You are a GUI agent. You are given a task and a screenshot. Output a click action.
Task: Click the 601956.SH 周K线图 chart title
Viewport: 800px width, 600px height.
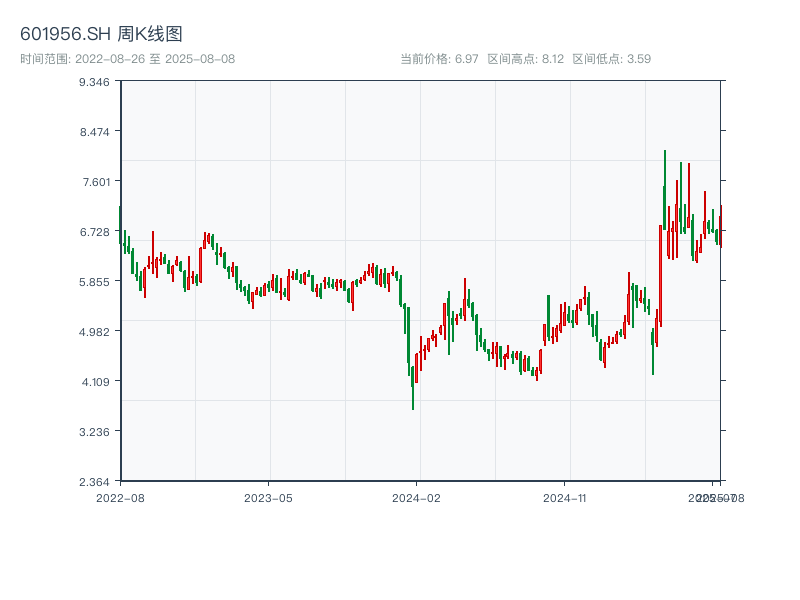pyautogui.click(x=101, y=35)
